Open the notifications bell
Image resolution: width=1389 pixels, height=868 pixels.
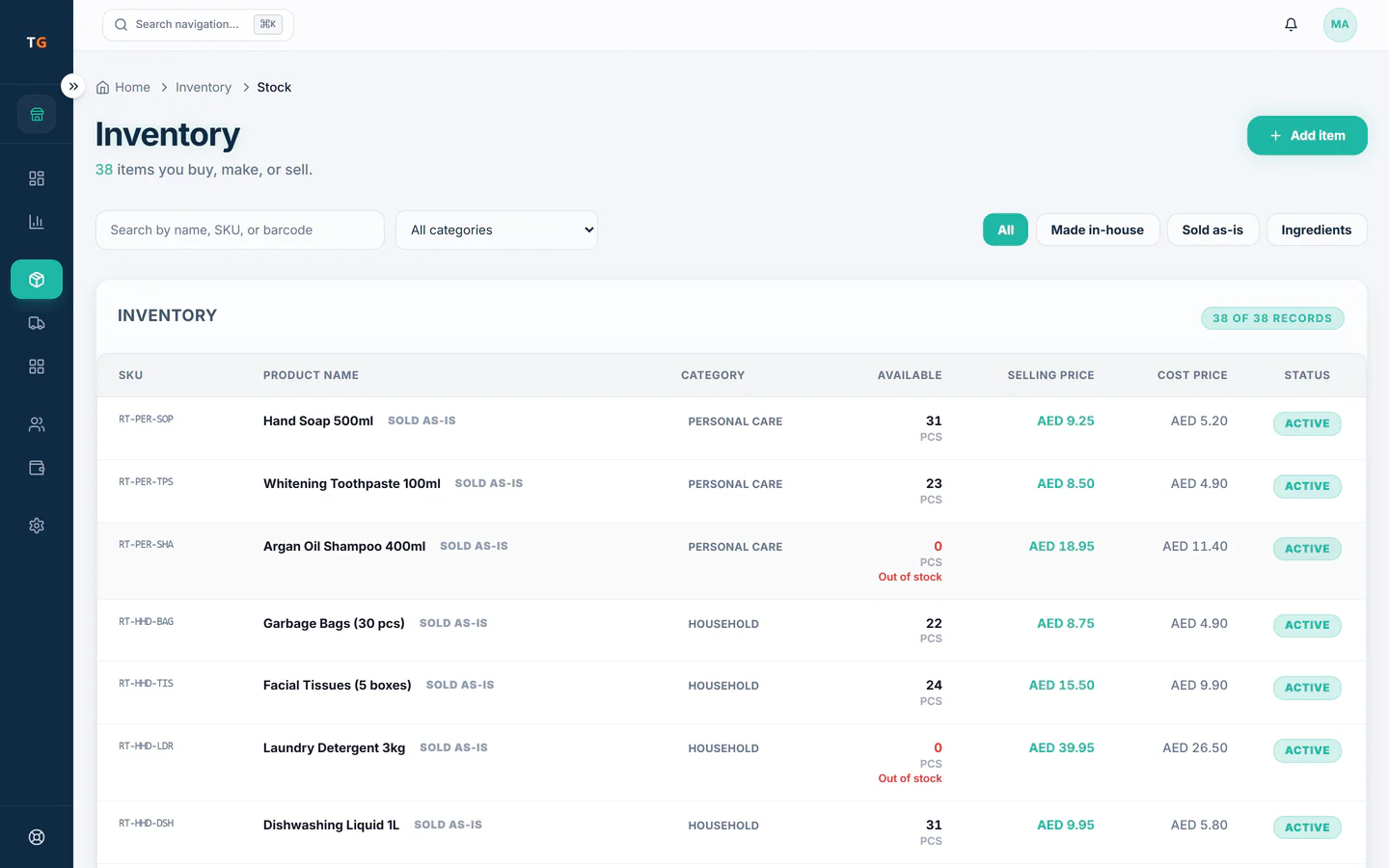click(1291, 25)
